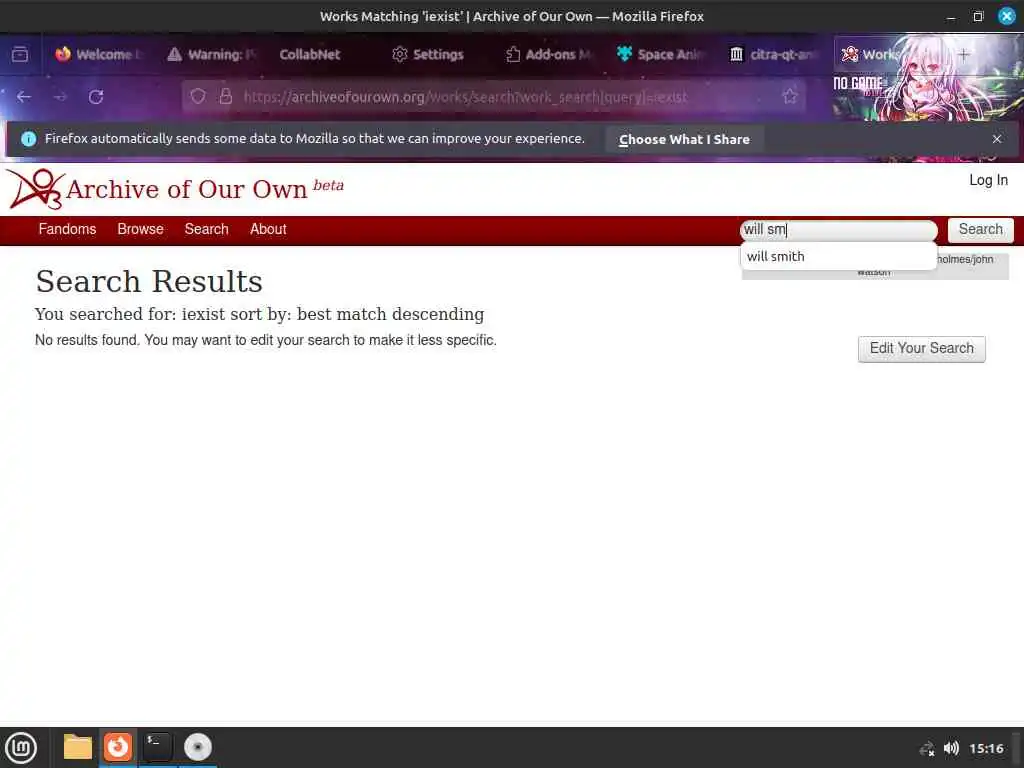Open the terminal from the taskbar
Image resolution: width=1024 pixels, height=768 pixels.
click(157, 747)
